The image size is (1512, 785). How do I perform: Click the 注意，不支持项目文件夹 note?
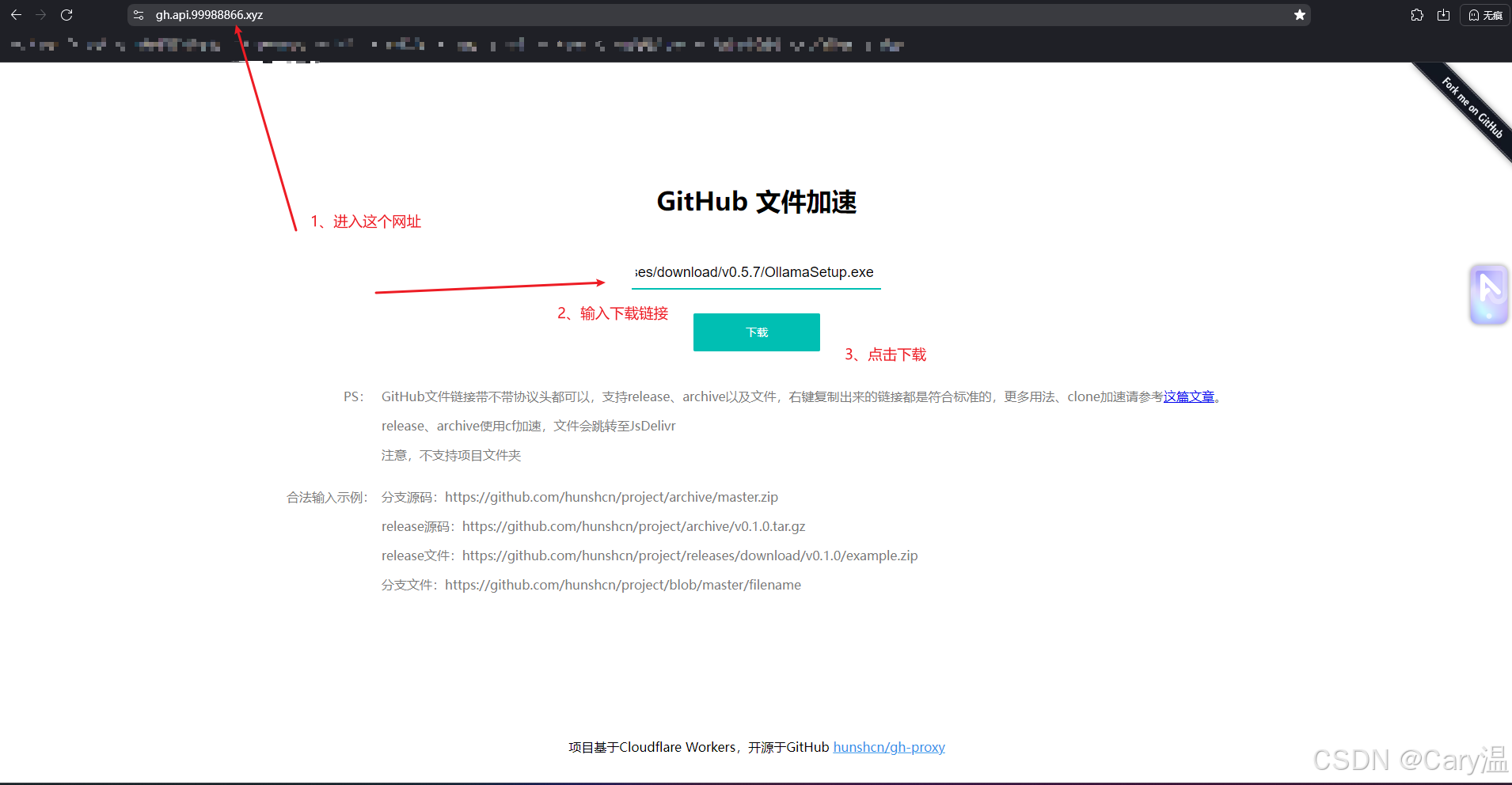coord(451,455)
